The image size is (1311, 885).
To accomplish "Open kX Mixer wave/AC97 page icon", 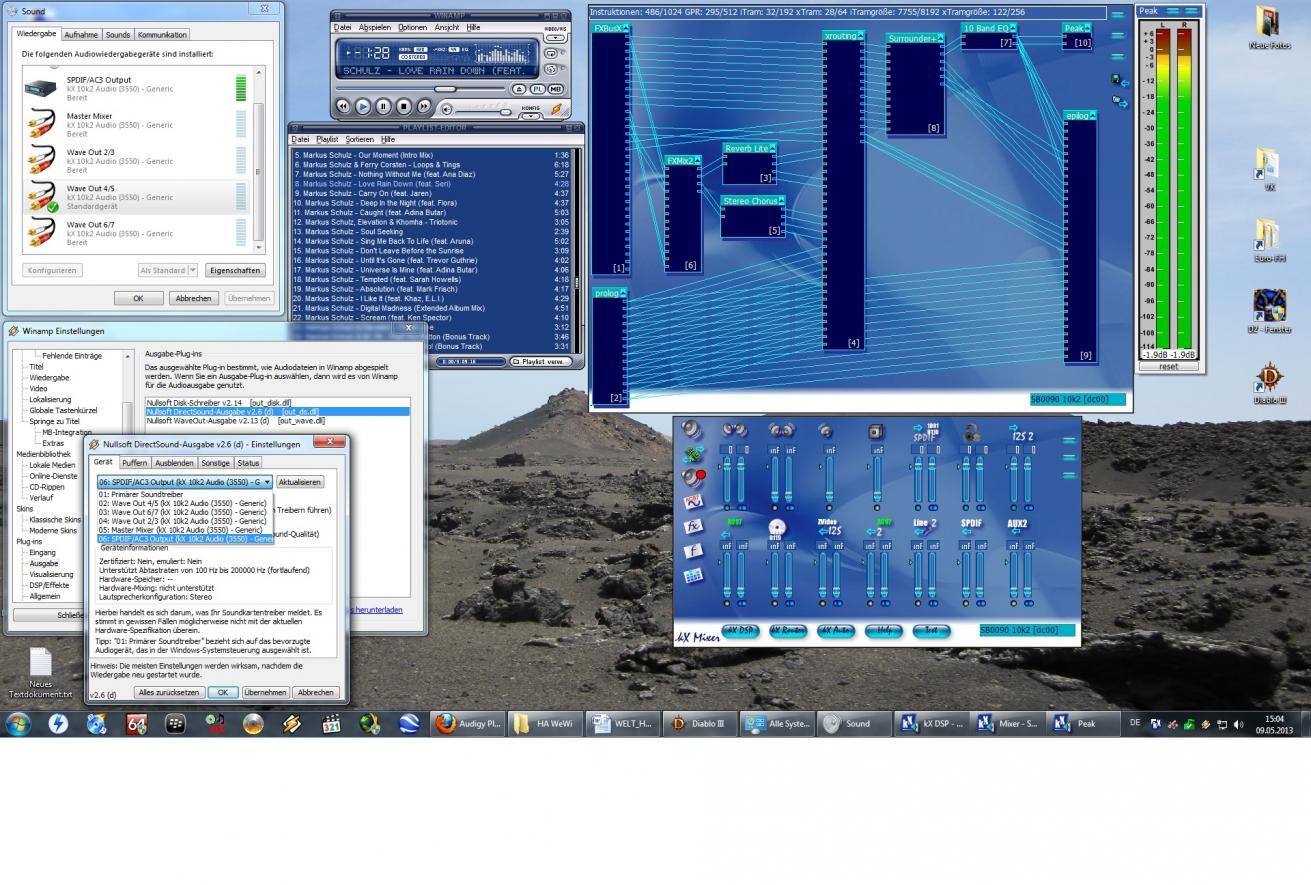I will coord(693,502).
